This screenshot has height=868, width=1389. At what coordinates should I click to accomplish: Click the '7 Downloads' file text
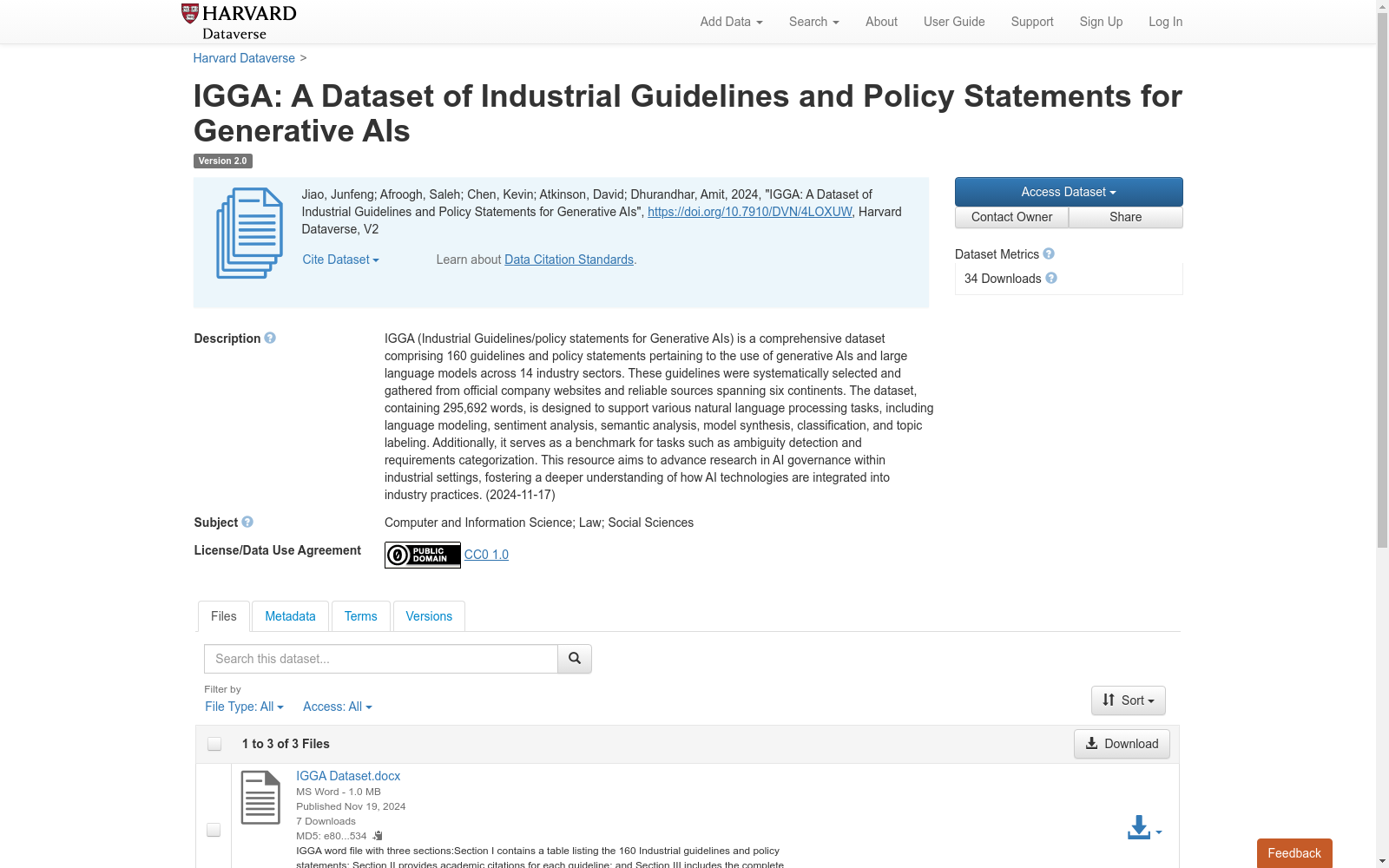pos(326,821)
